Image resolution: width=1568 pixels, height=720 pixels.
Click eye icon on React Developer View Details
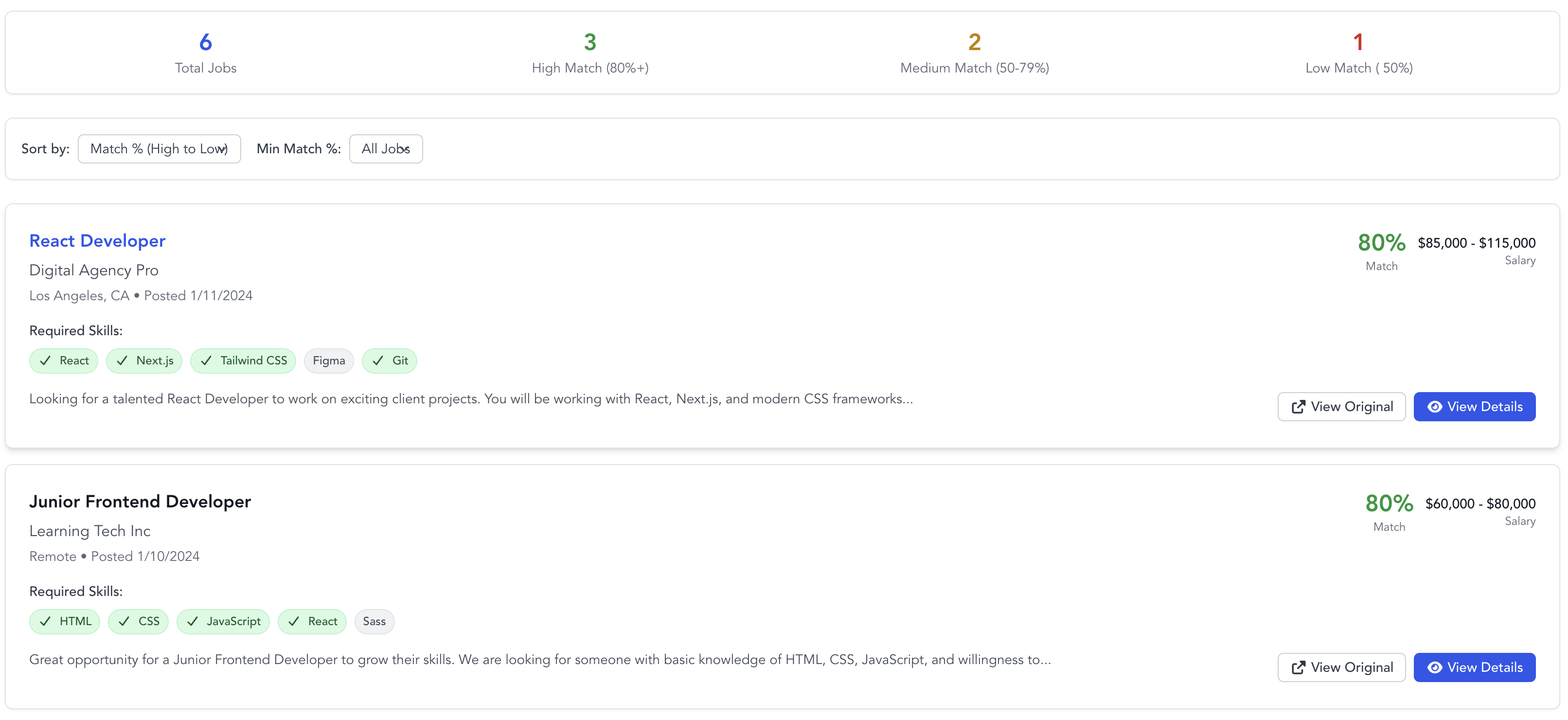[1434, 407]
